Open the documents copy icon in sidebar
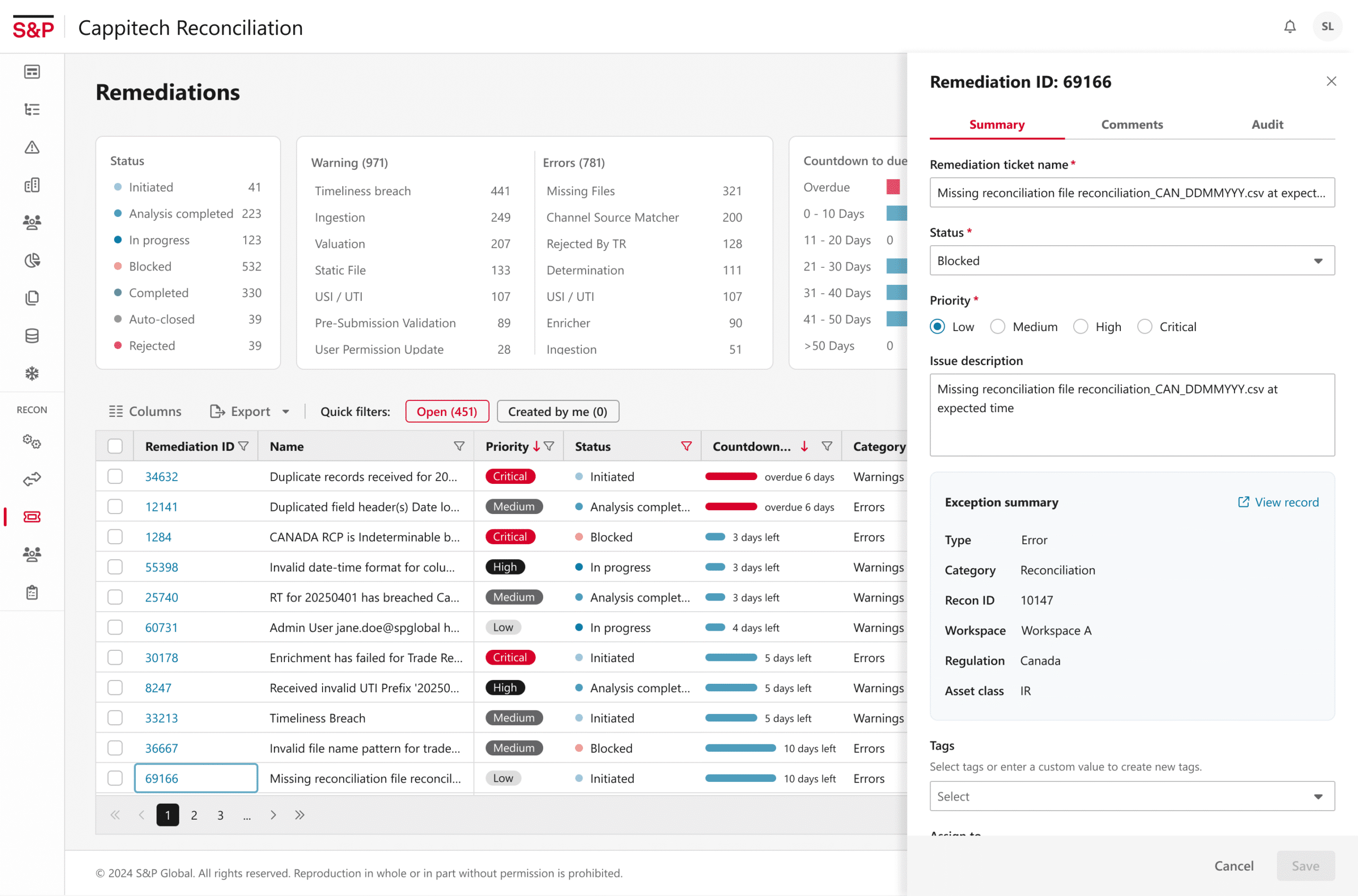This screenshot has height=896, width=1358. (x=32, y=298)
